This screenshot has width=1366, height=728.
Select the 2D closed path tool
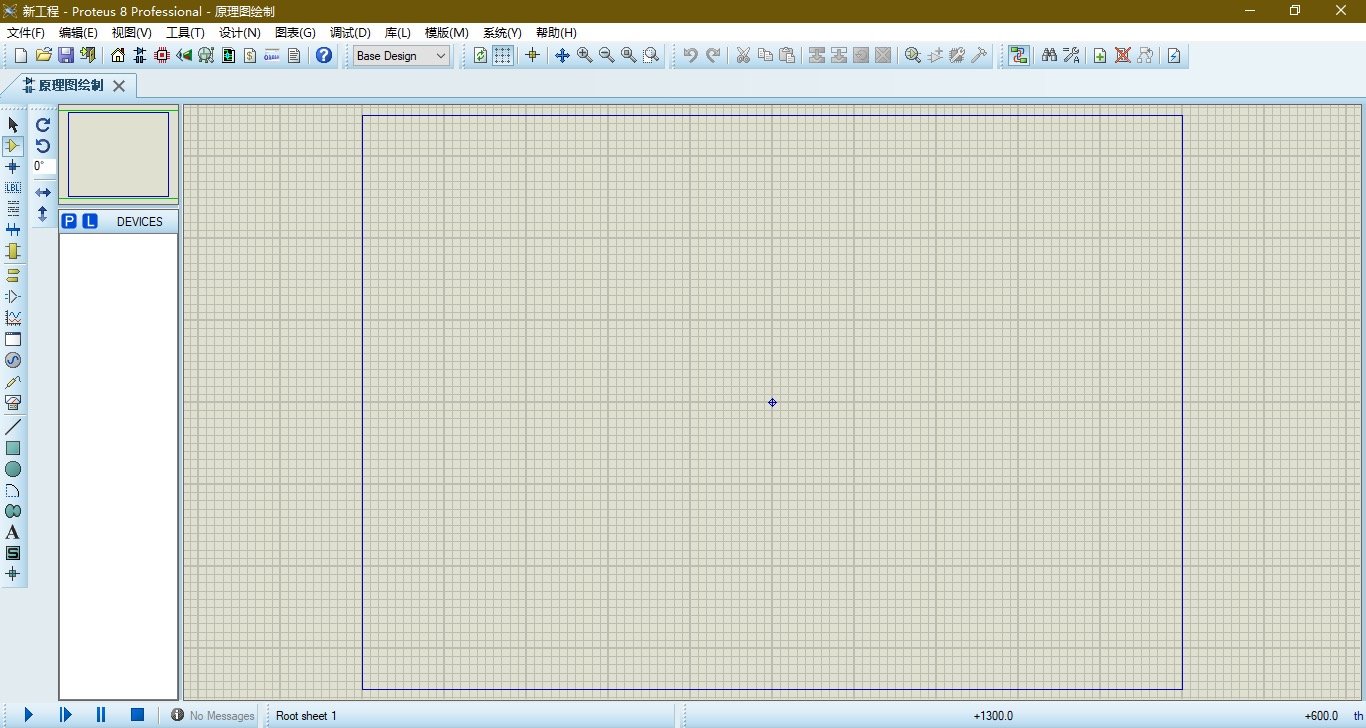(13, 511)
